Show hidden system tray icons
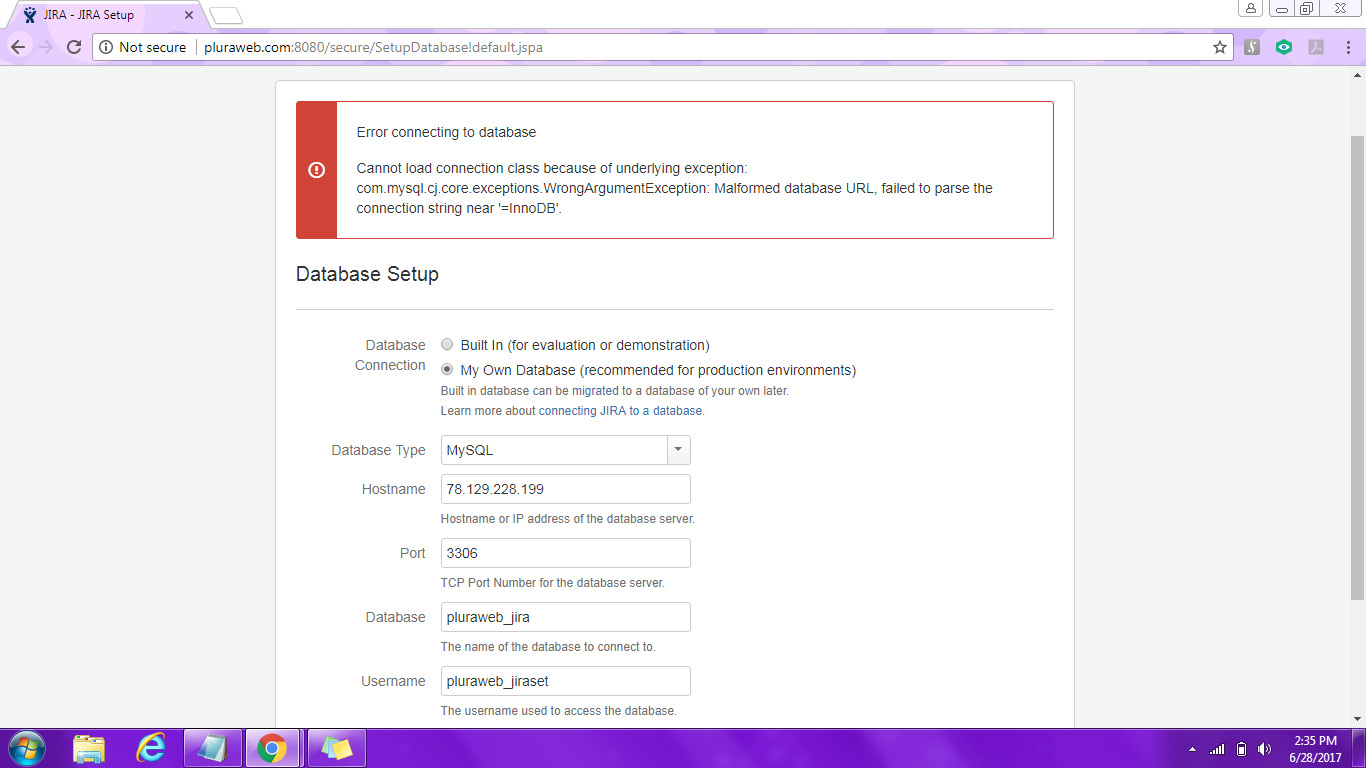 pyautogui.click(x=1192, y=749)
